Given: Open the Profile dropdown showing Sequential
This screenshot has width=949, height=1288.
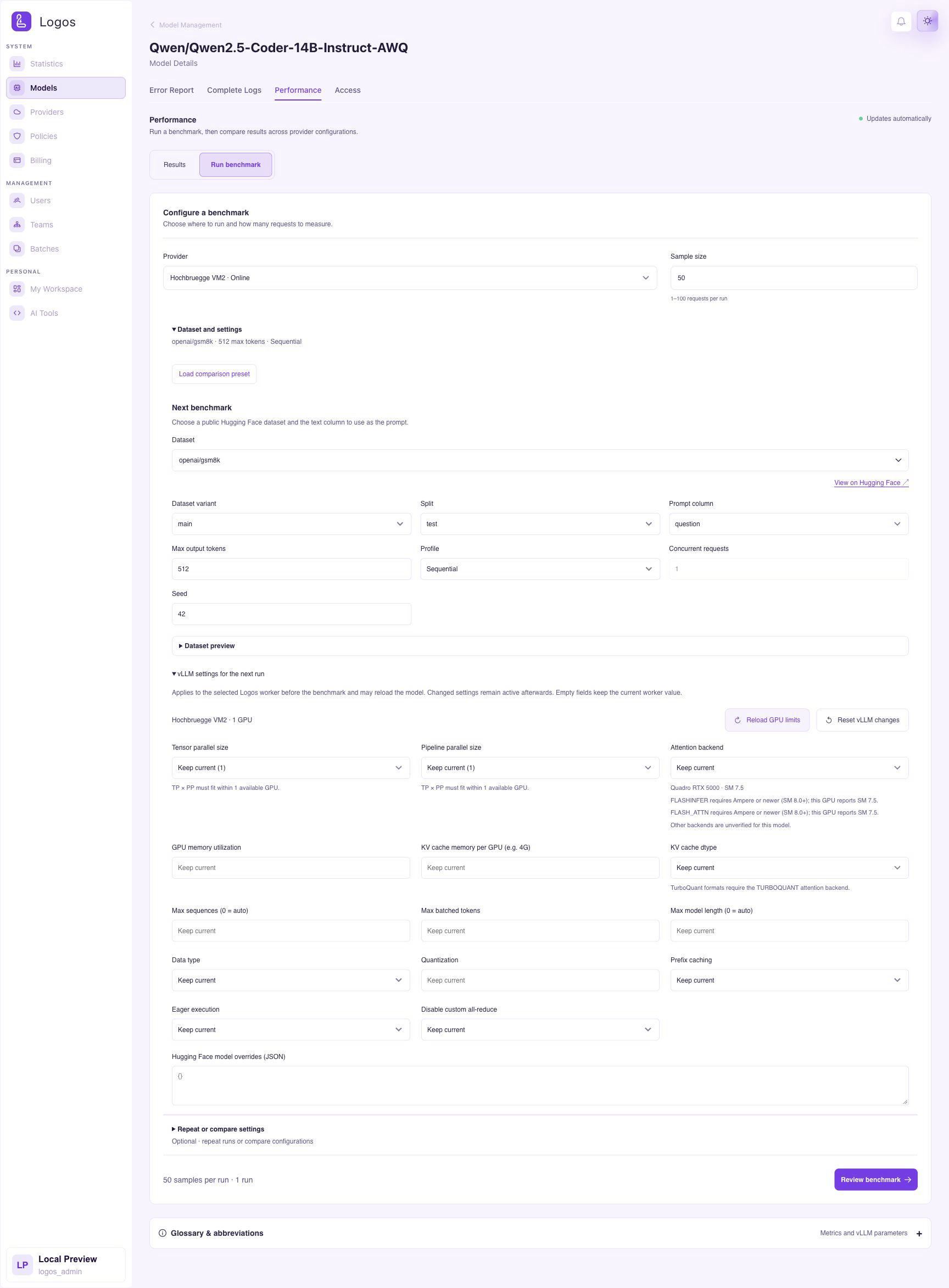Looking at the screenshot, I should [x=540, y=568].
